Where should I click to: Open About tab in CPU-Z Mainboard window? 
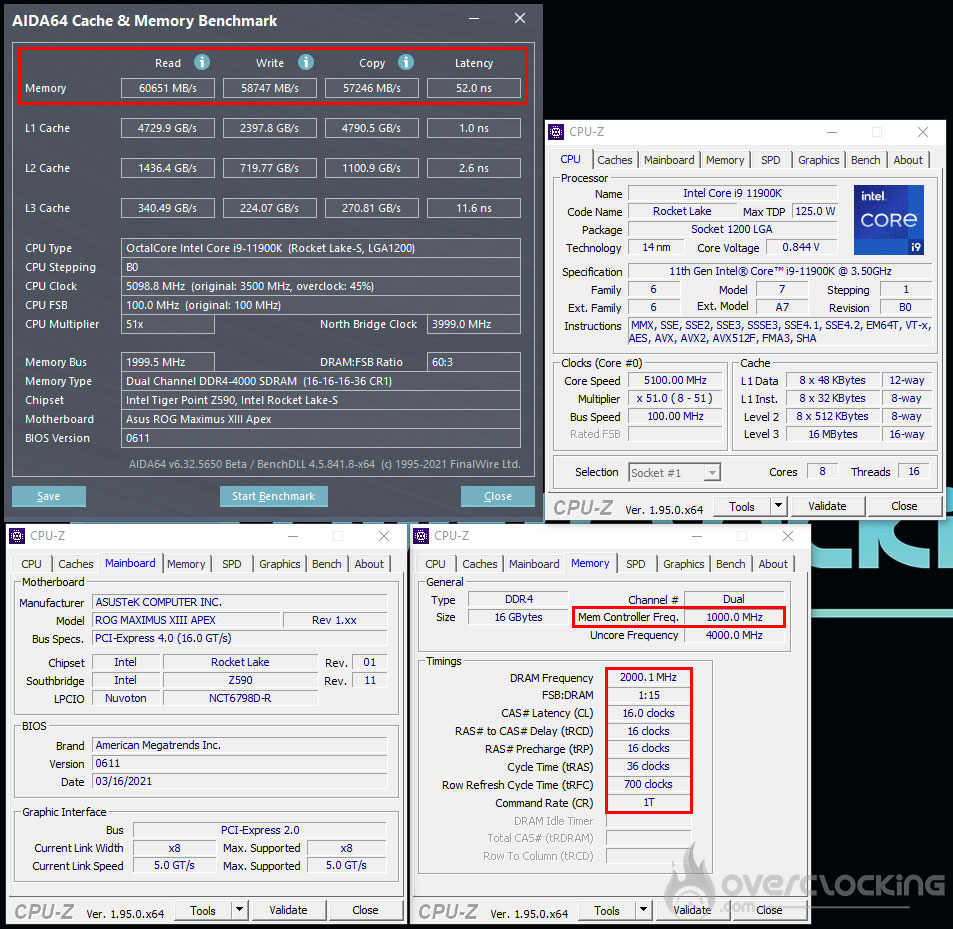pos(369,564)
